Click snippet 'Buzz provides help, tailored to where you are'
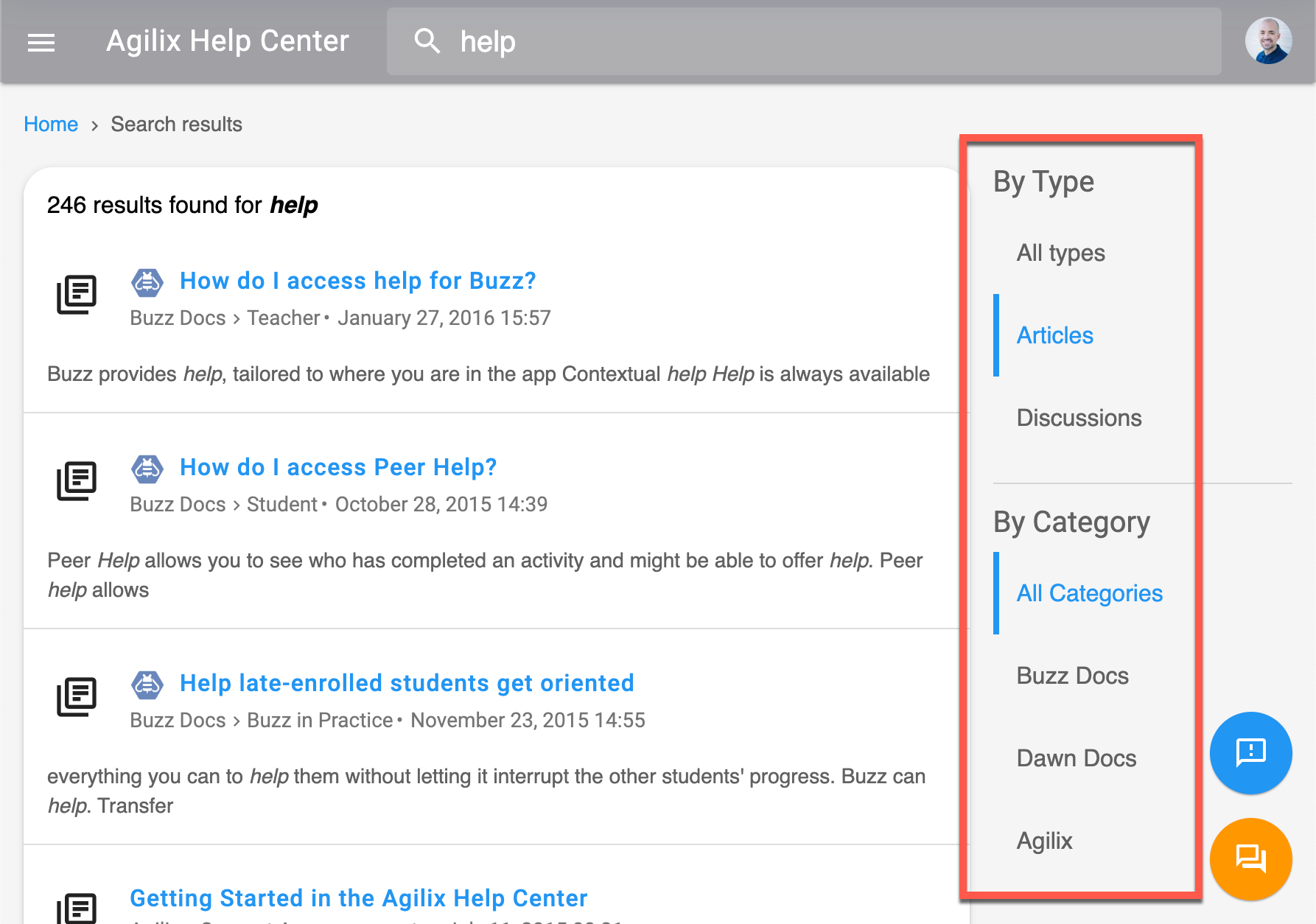The image size is (1316, 924). pyautogui.click(x=489, y=374)
